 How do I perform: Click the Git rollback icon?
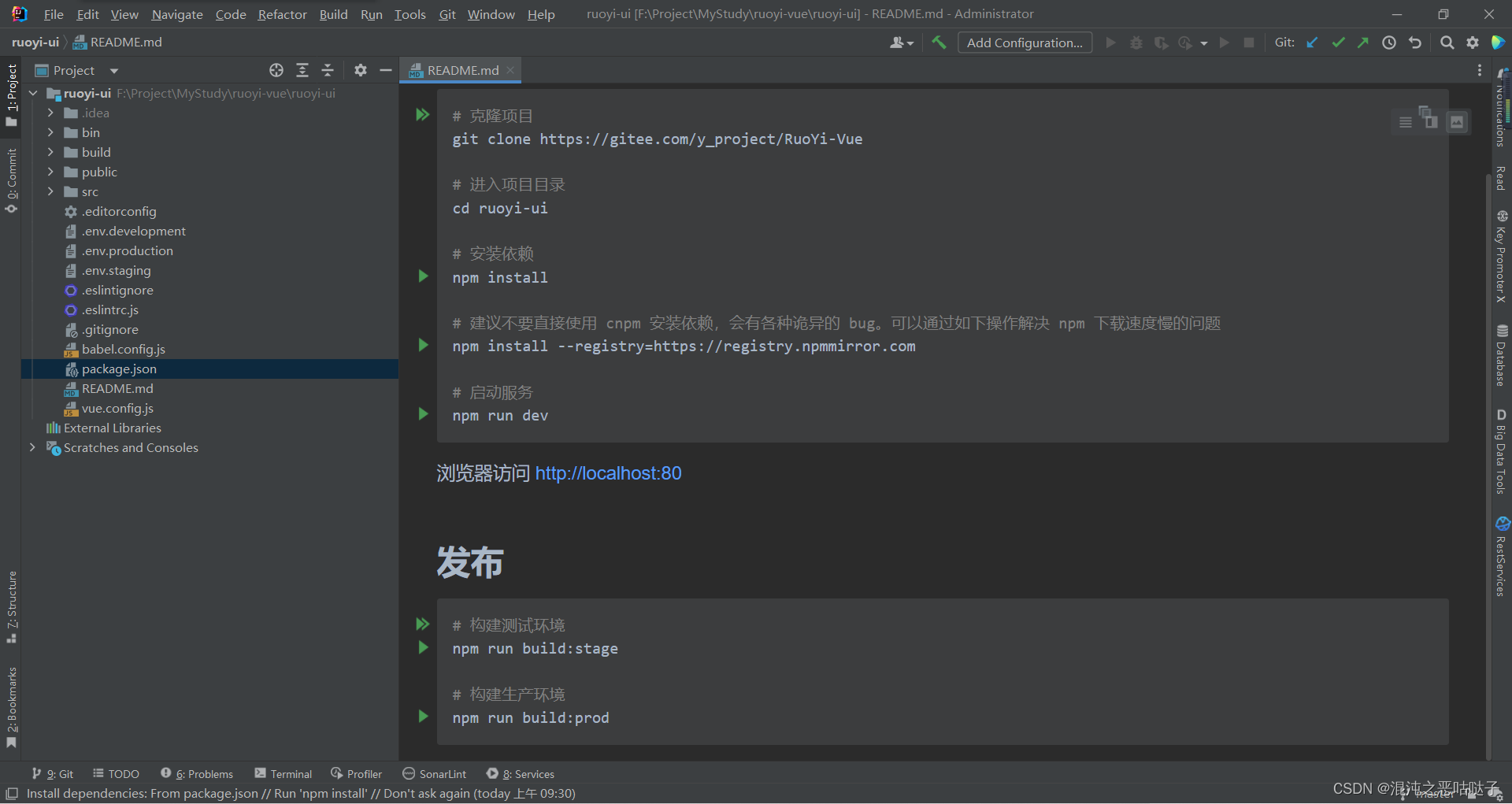pyautogui.click(x=1415, y=43)
